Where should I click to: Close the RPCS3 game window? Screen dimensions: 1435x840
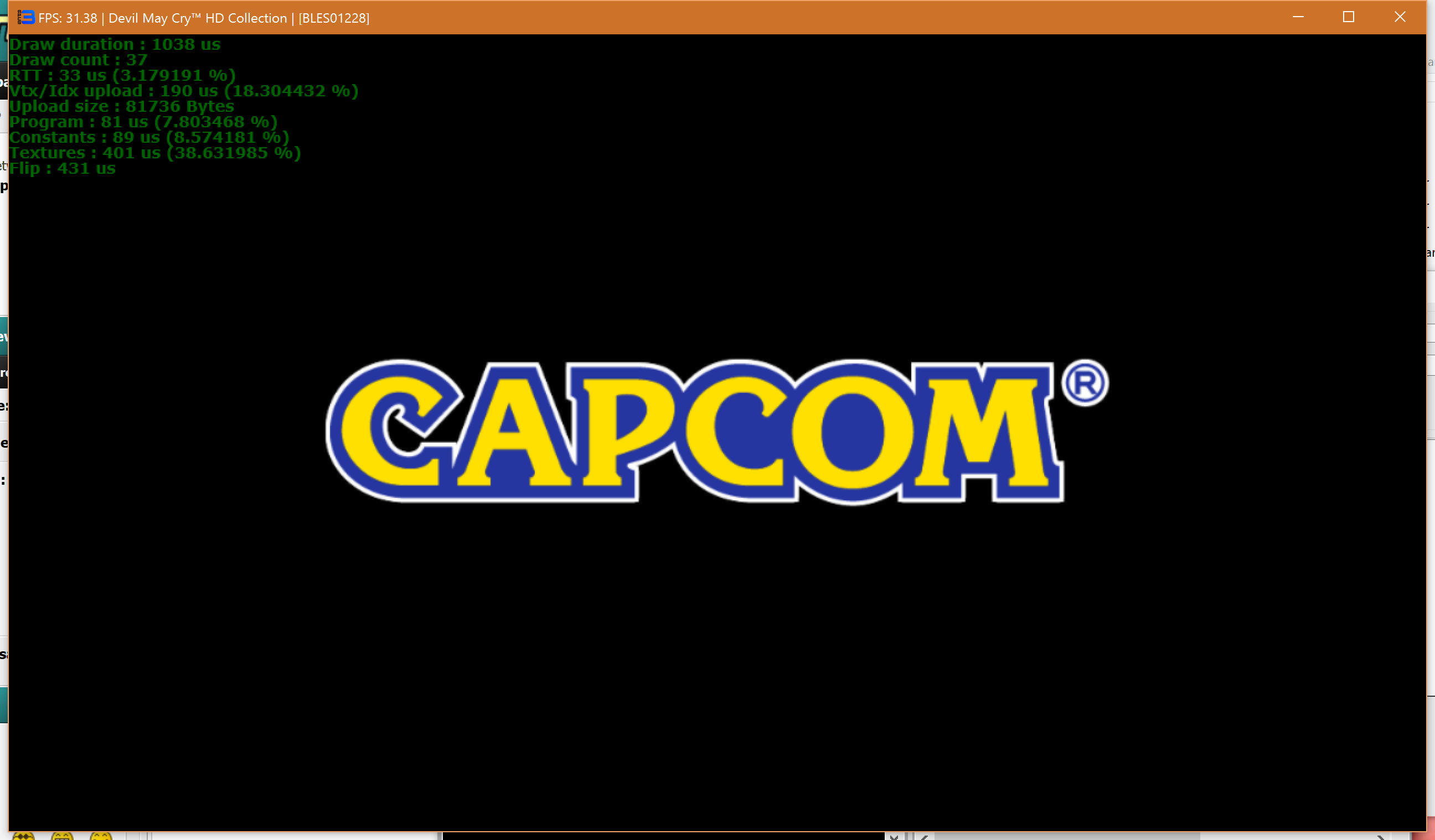[x=1400, y=17]
